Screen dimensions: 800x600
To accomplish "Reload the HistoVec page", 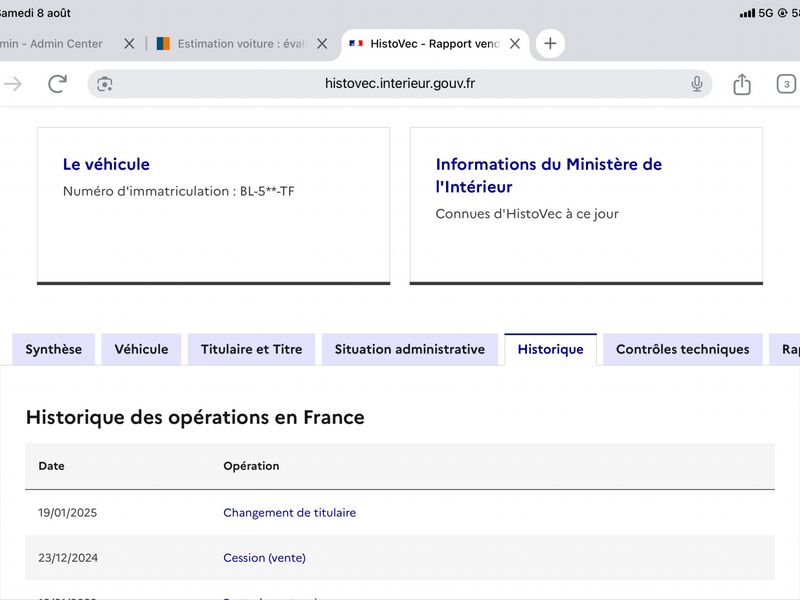I will (x=57, y=84).
